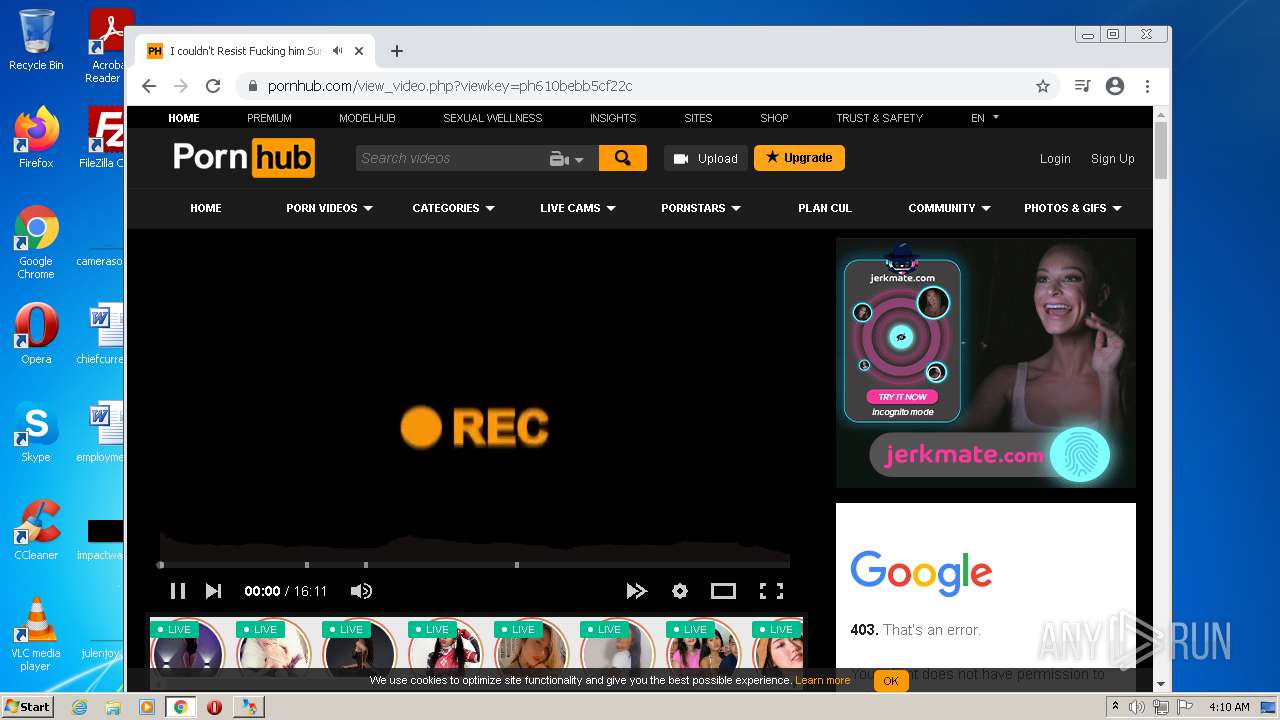Open the Login link
The image size is (1280, 720).
pyautogui.click(x=1055, y=159)
